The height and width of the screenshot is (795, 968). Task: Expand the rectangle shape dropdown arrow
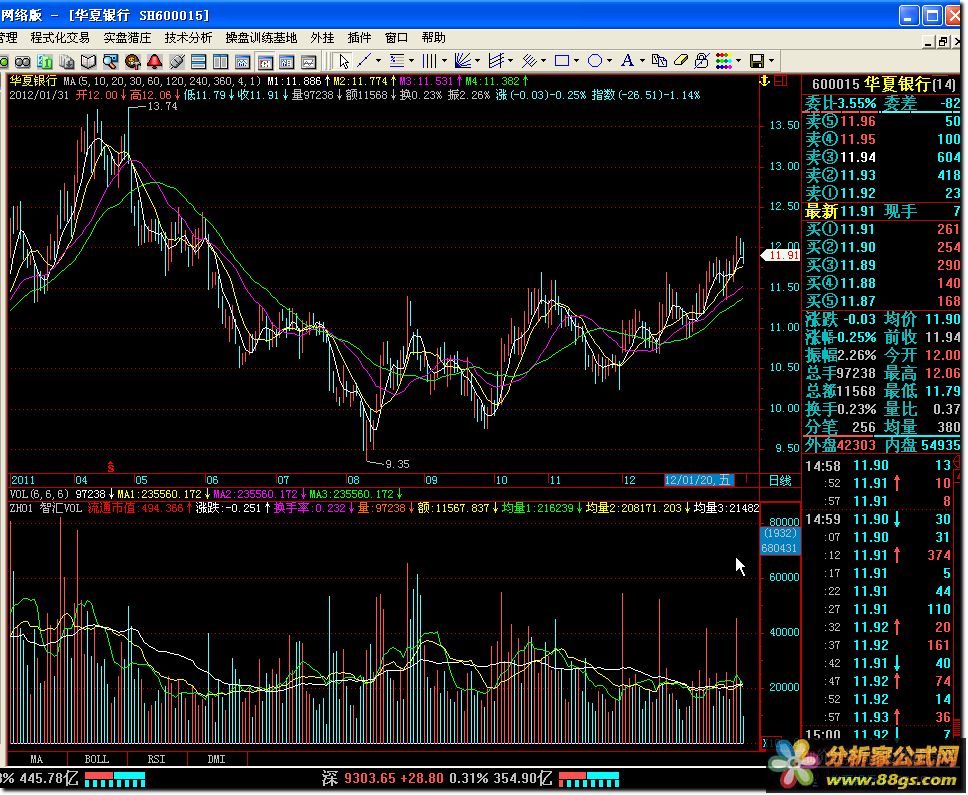click(576, 60)
